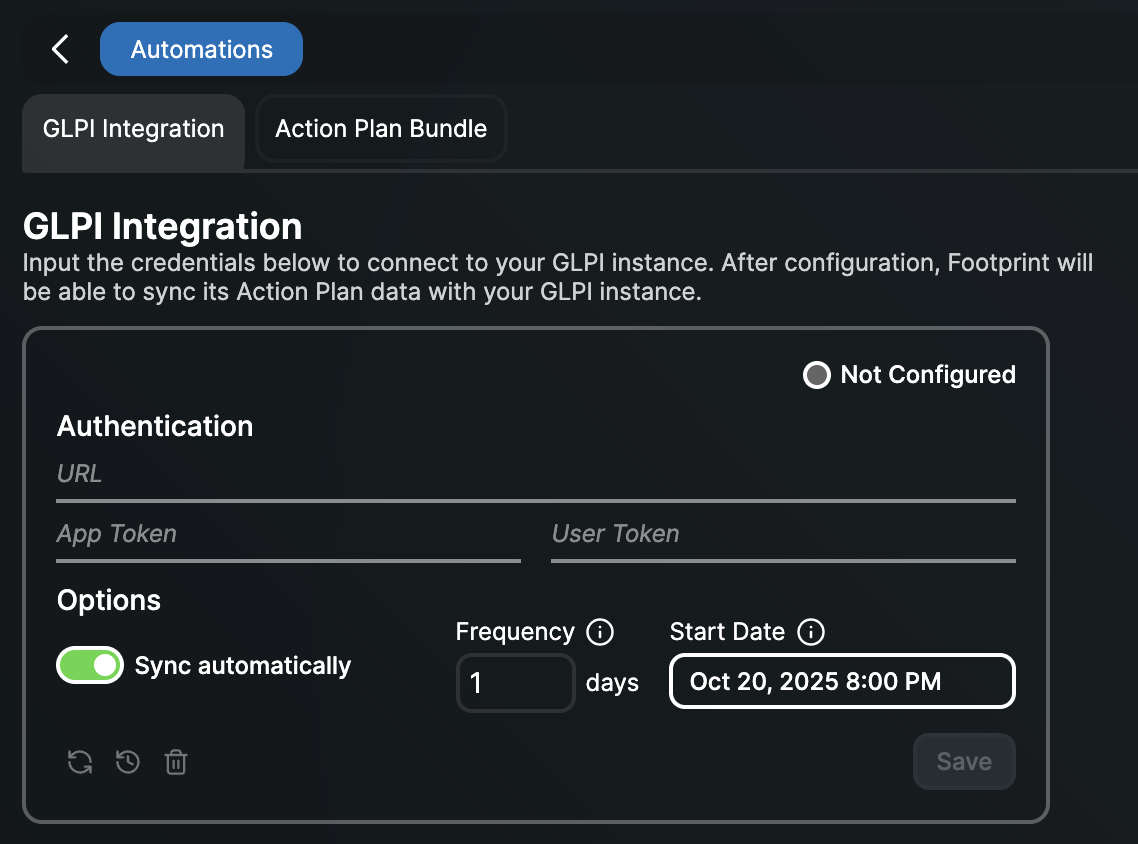The image size is (1138, 844).
Task: Click the 'Sync automatically' label text
Action: (242, 665)
